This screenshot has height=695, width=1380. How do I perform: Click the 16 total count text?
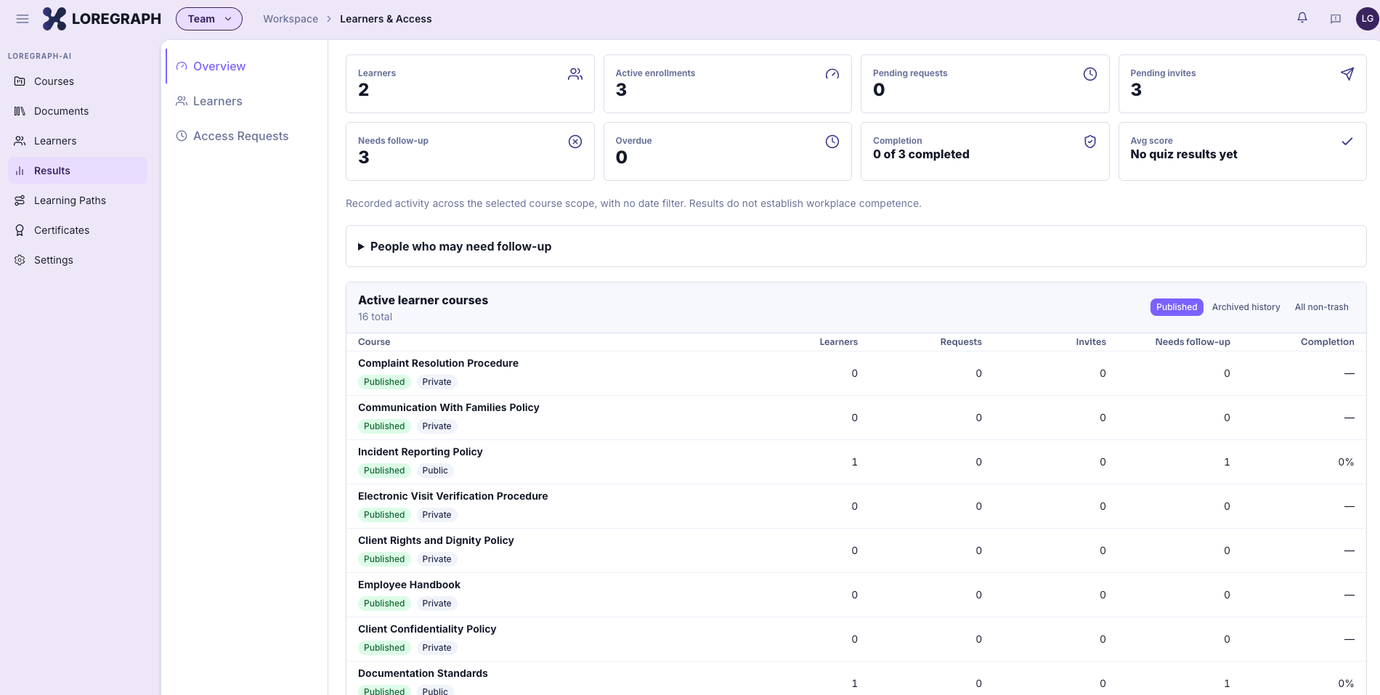[x=375, y=317]
